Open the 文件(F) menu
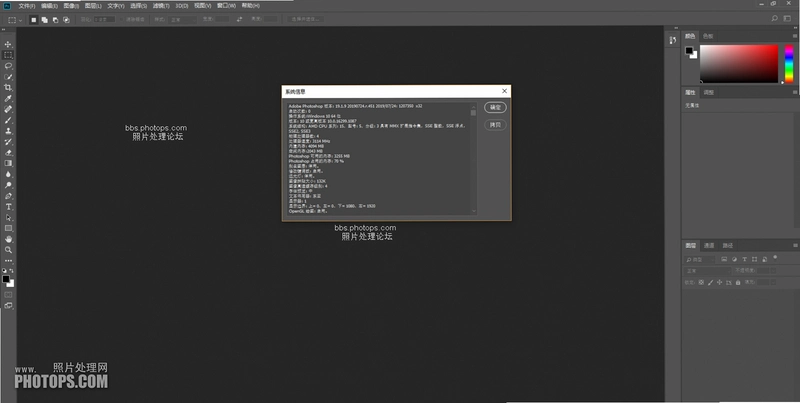The height and width of the screenshot is (403, 800). [x=27, y=6]
